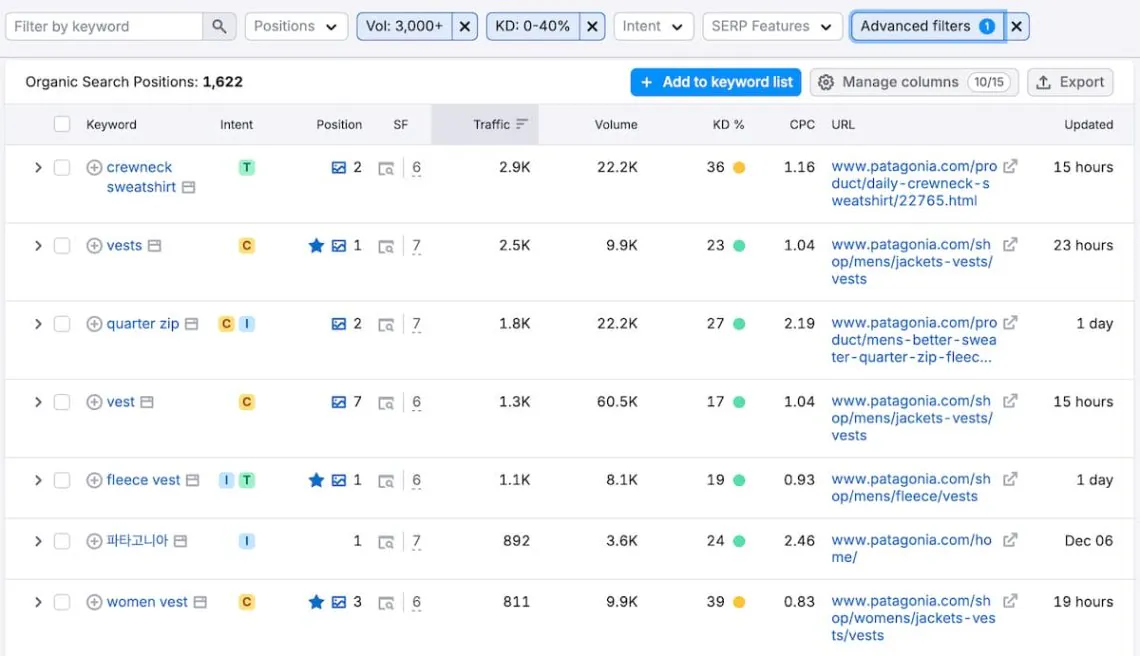Open external link icon for womens vests URL

point(1010,601)
